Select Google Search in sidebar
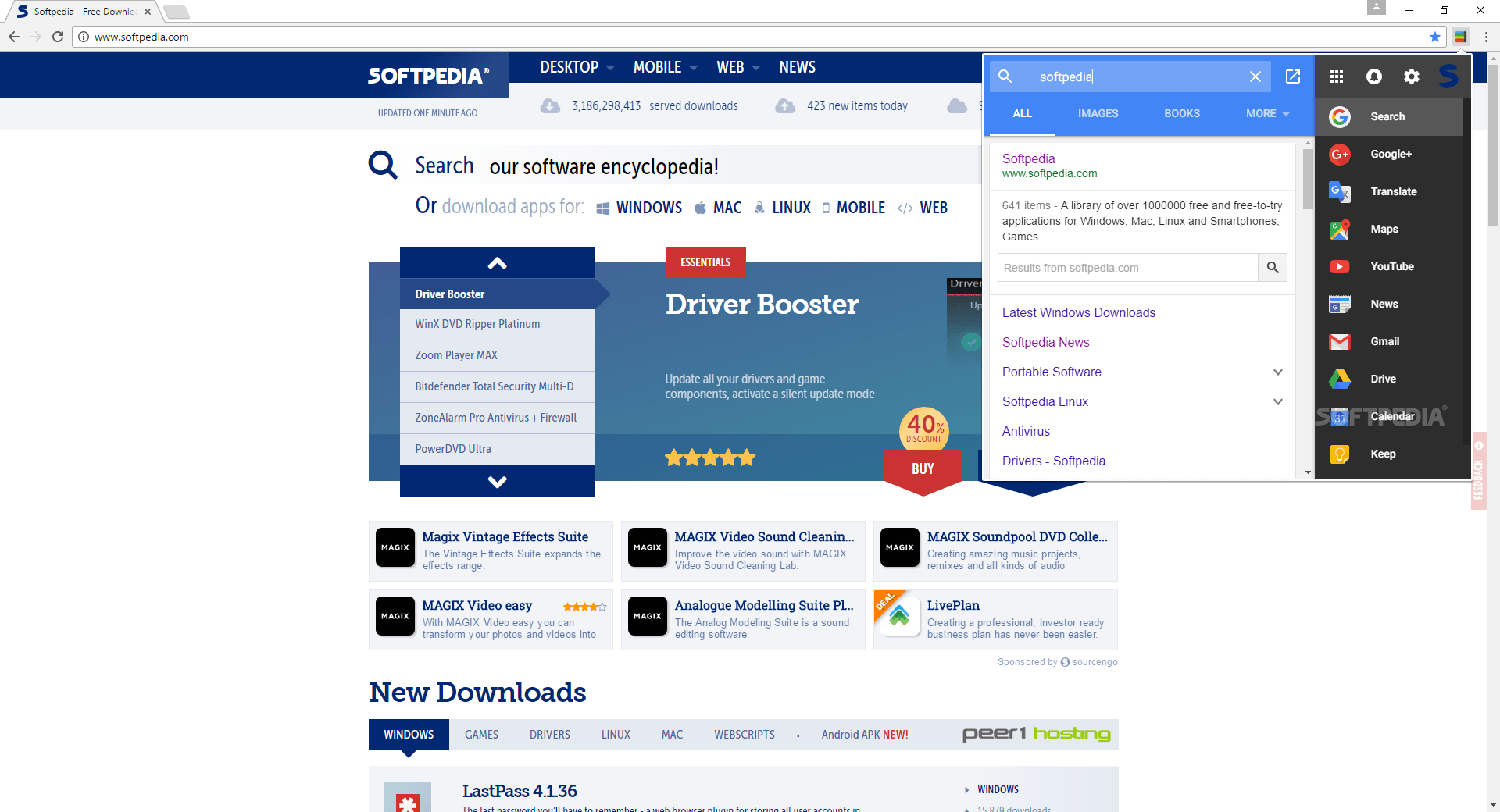The image size is (1500, 812). coord(1389,116)
